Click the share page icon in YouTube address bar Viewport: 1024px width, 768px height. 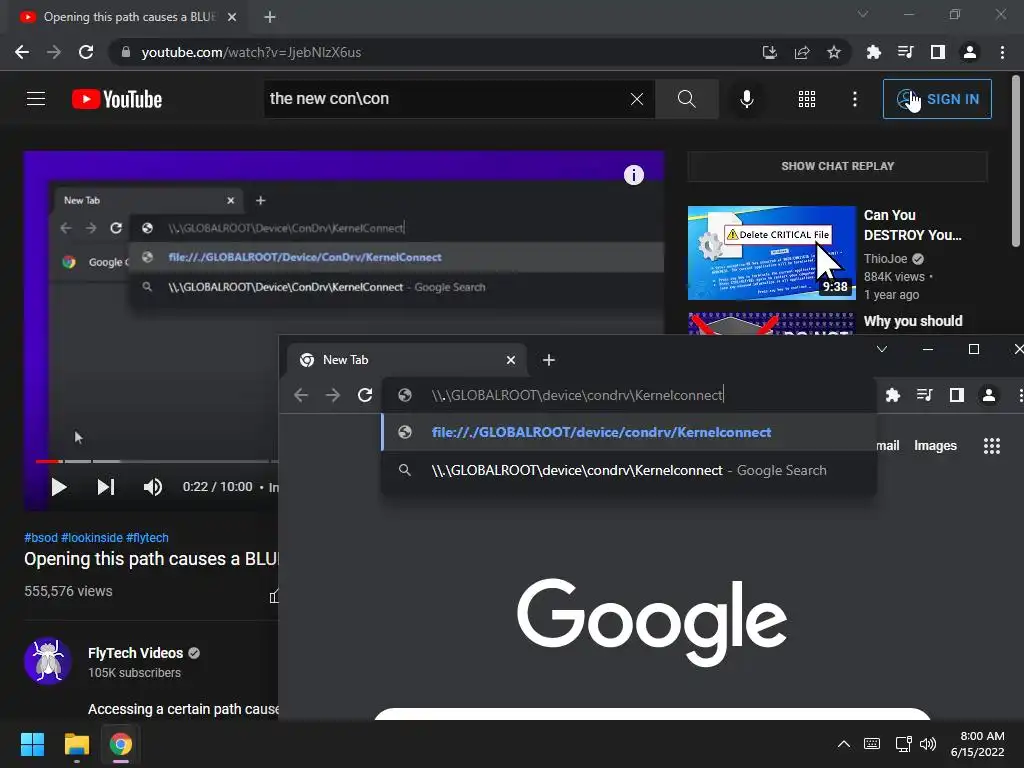coord(802,52)
